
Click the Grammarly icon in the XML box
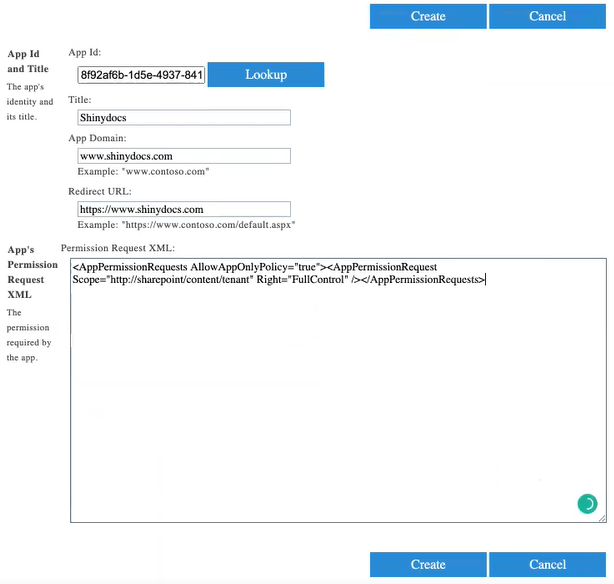pos(587,504)
